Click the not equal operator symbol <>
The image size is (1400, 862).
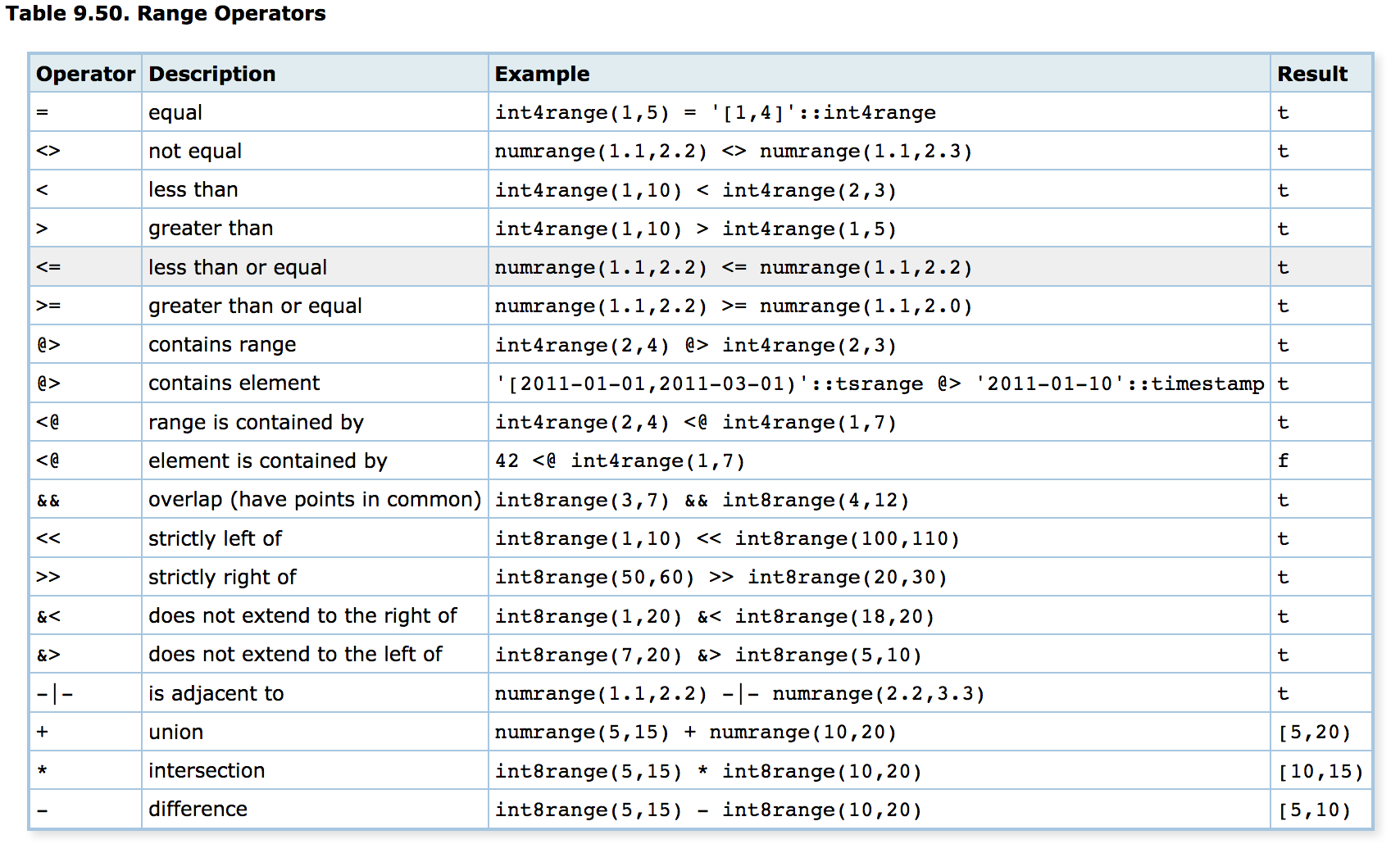point(49,151)
